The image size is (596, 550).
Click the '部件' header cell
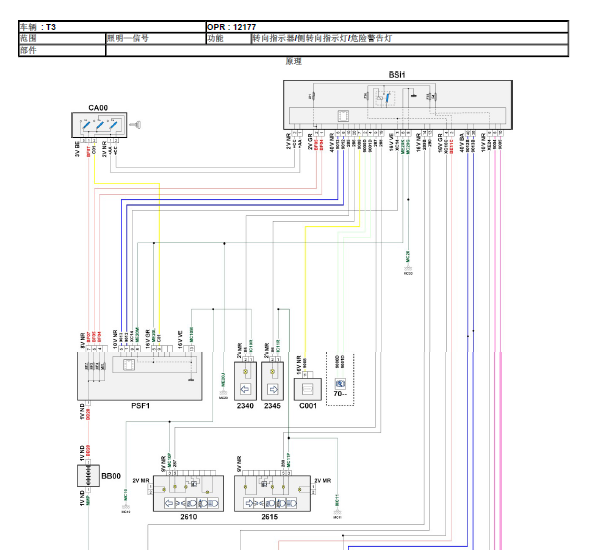coord(62,50)
